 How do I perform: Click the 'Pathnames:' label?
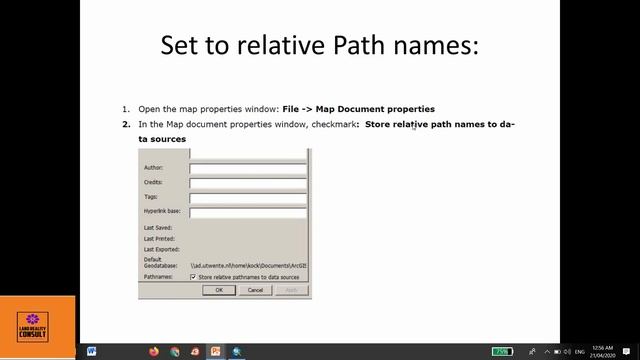tap(158, 277)
